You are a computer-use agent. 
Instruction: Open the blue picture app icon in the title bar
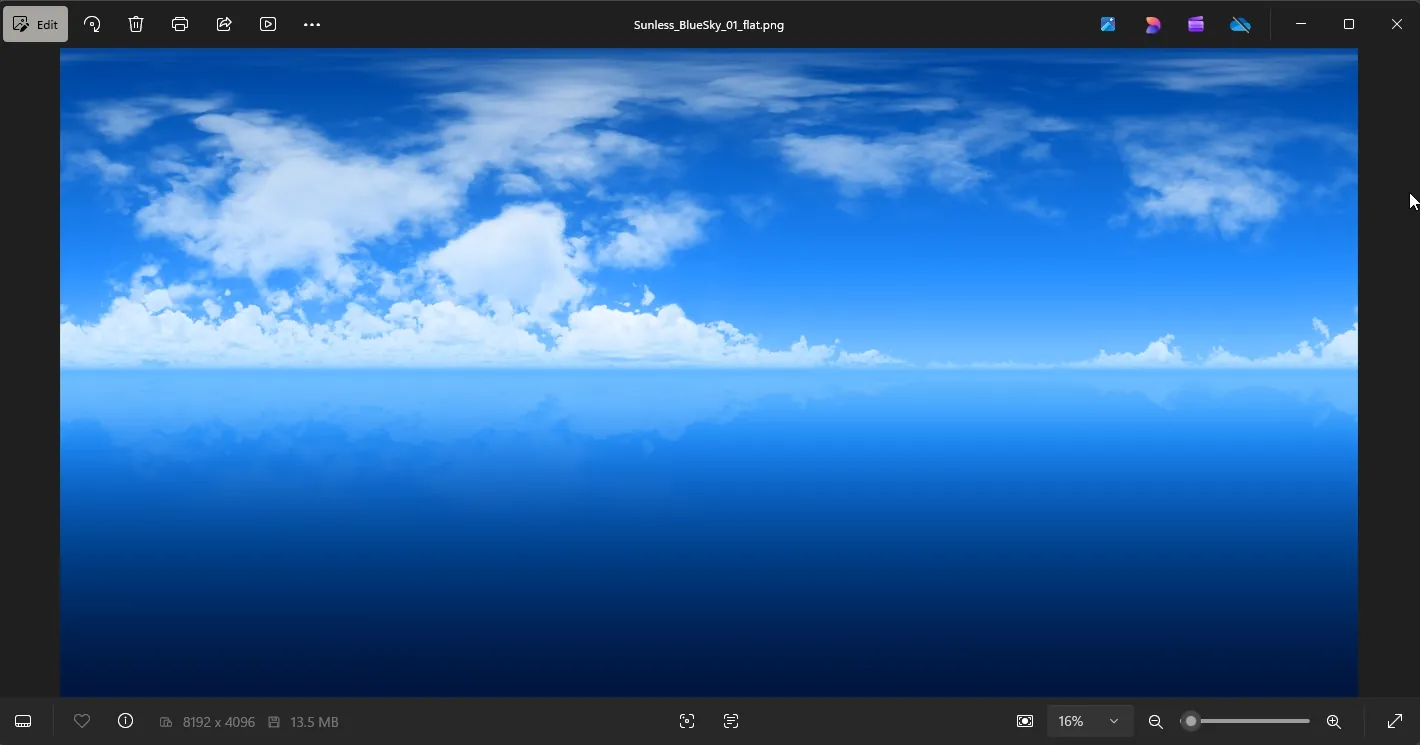click(1108, 24)
